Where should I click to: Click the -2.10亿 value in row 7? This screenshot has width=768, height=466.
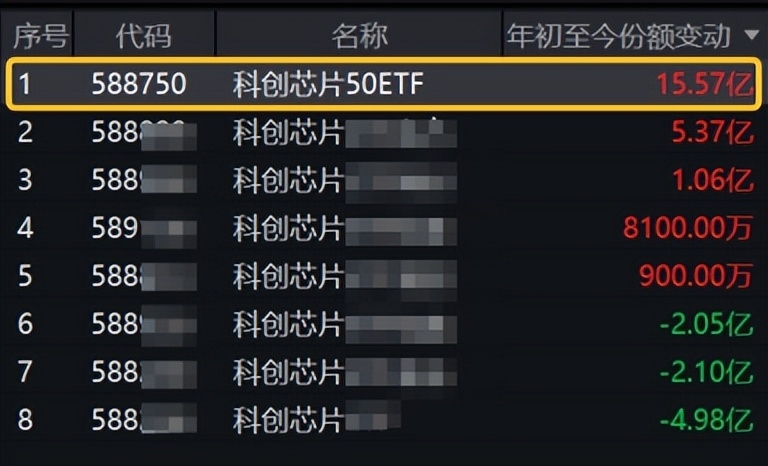pos(706,371)
